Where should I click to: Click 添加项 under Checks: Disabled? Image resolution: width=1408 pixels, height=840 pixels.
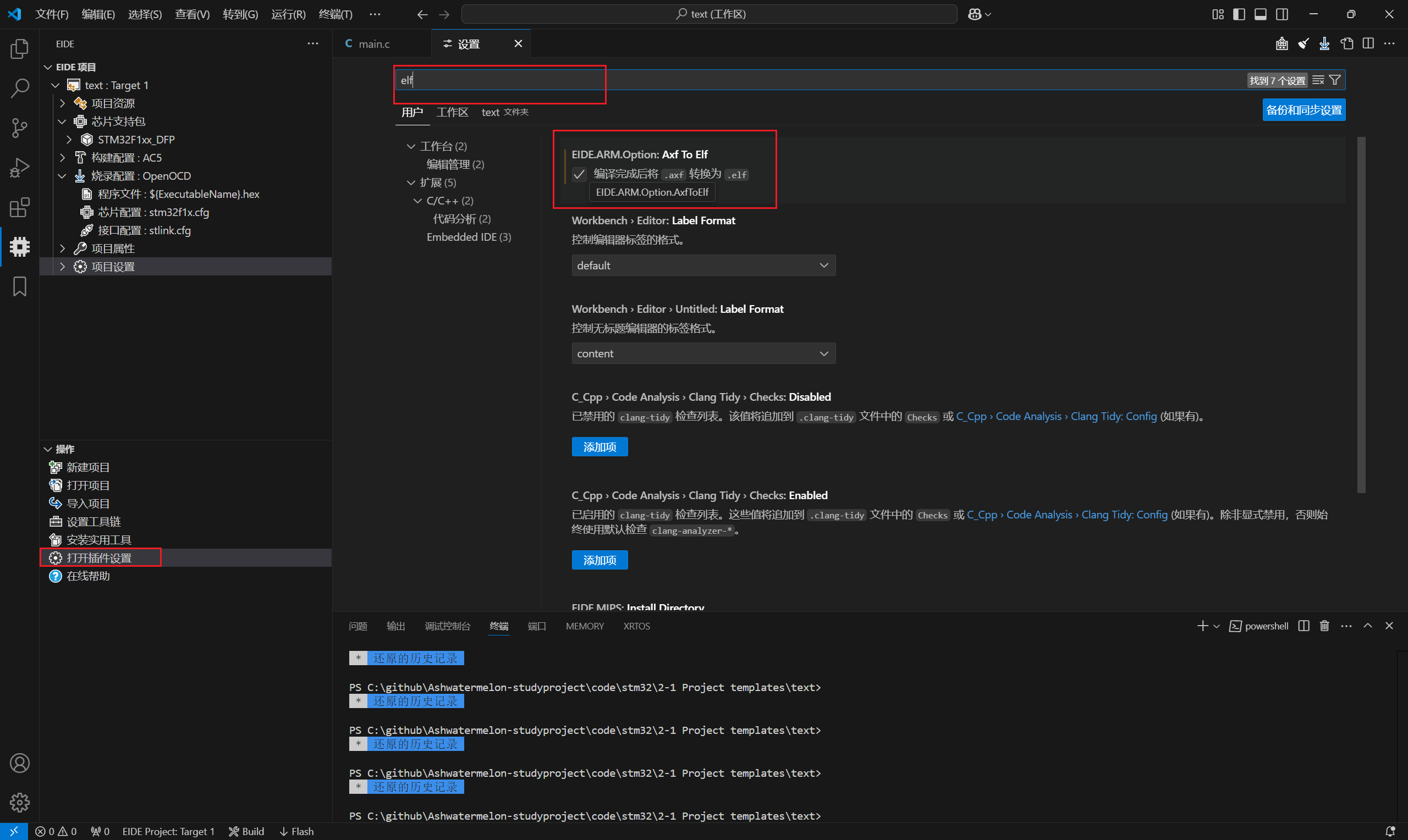[x=599, y=447]
